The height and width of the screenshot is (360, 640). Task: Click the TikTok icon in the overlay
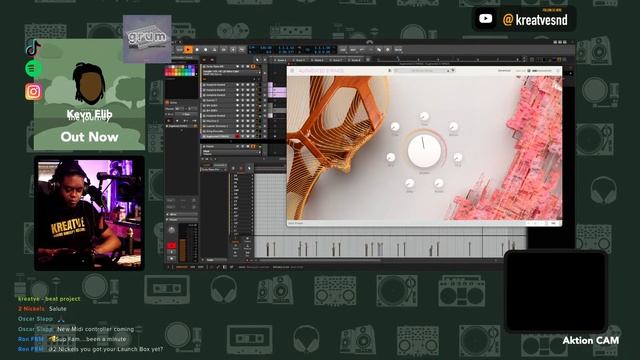click(33, 48)
